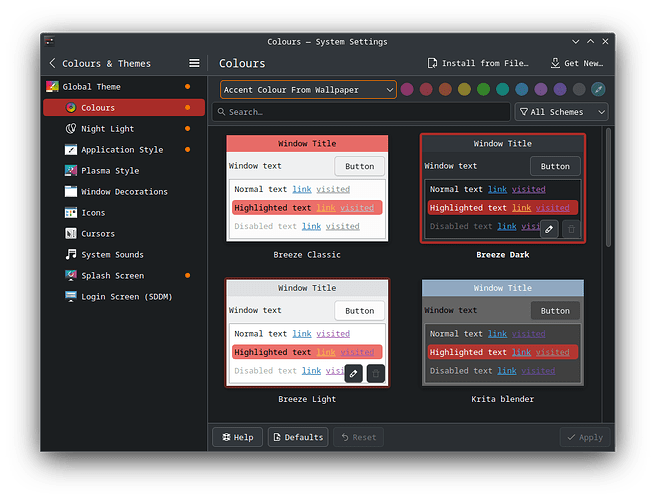Viewport: 656px width, 500px height.
Task: Expand Accent Colour From Wallpaper dropdown
Action: point(308,90)
